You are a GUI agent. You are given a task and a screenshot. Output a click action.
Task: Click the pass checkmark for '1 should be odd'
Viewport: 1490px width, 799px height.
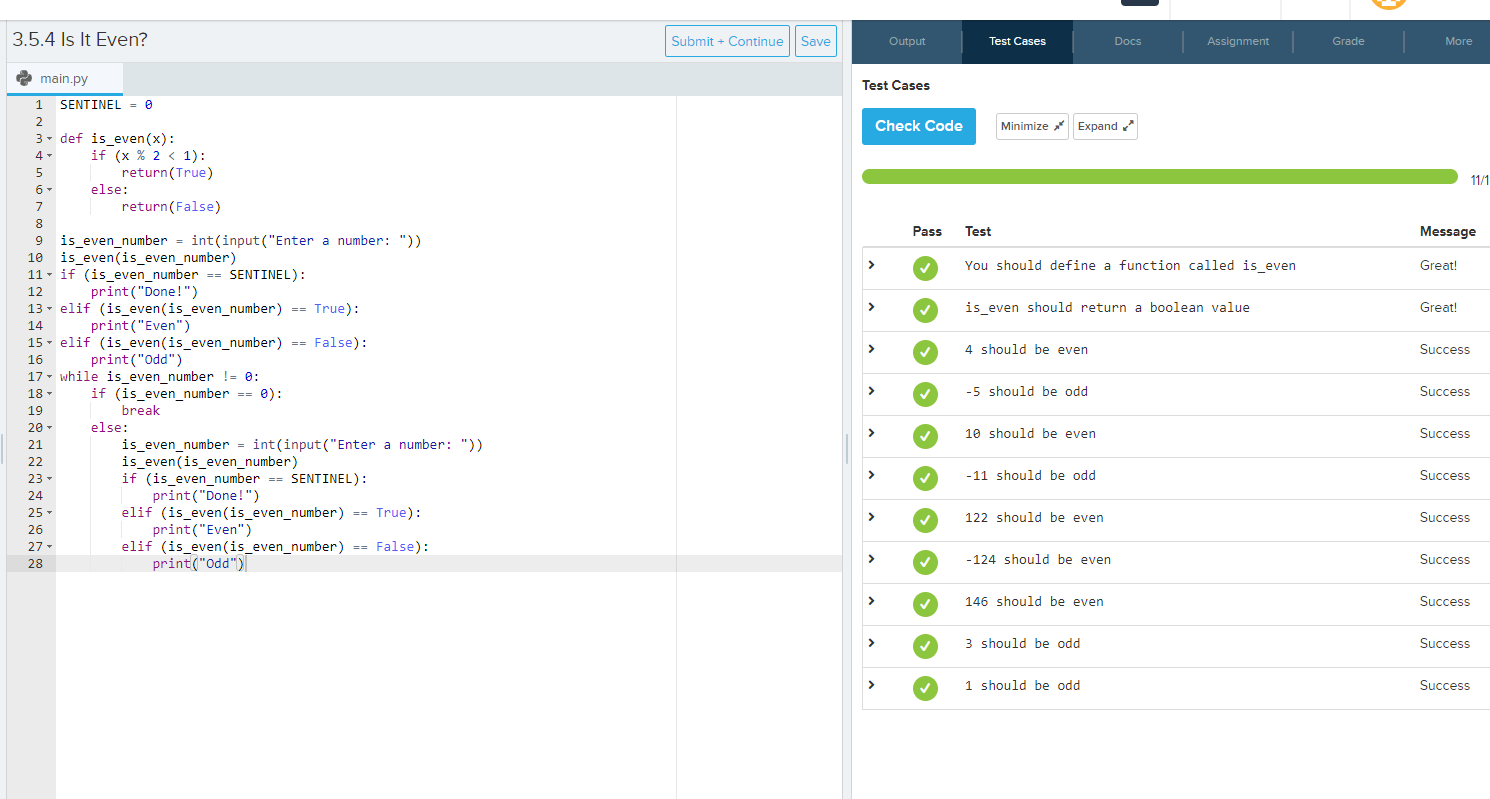pyautogui.click(x=926, y=688)
